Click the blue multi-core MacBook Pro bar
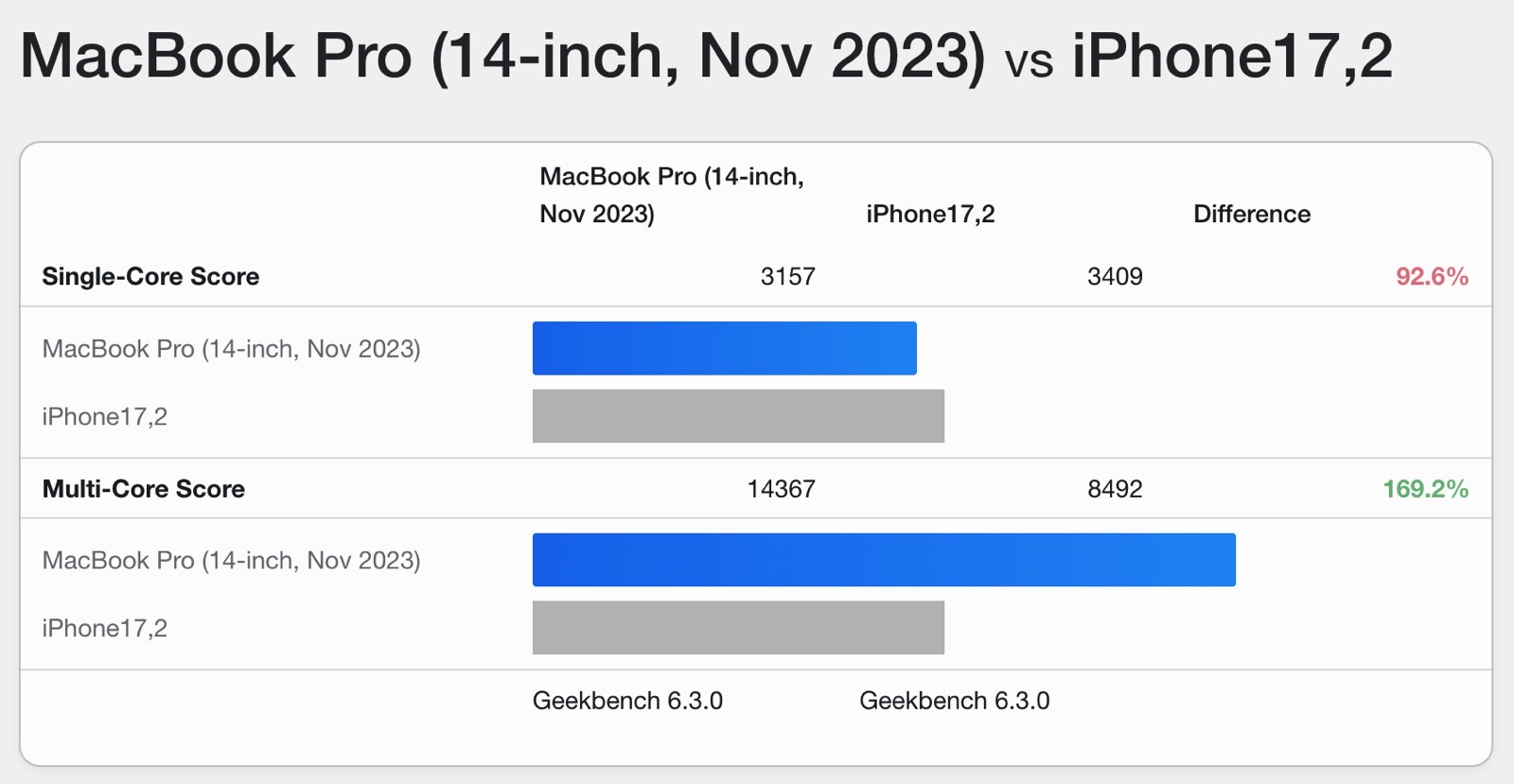This screenshot has height=784, width=1514. click(884, 560)
